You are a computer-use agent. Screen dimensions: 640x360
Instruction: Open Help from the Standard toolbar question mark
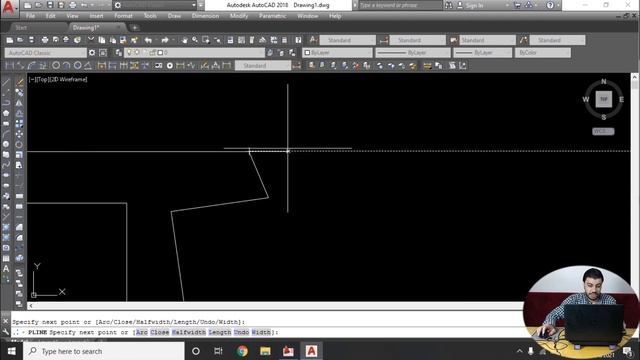tap(298, 40)
